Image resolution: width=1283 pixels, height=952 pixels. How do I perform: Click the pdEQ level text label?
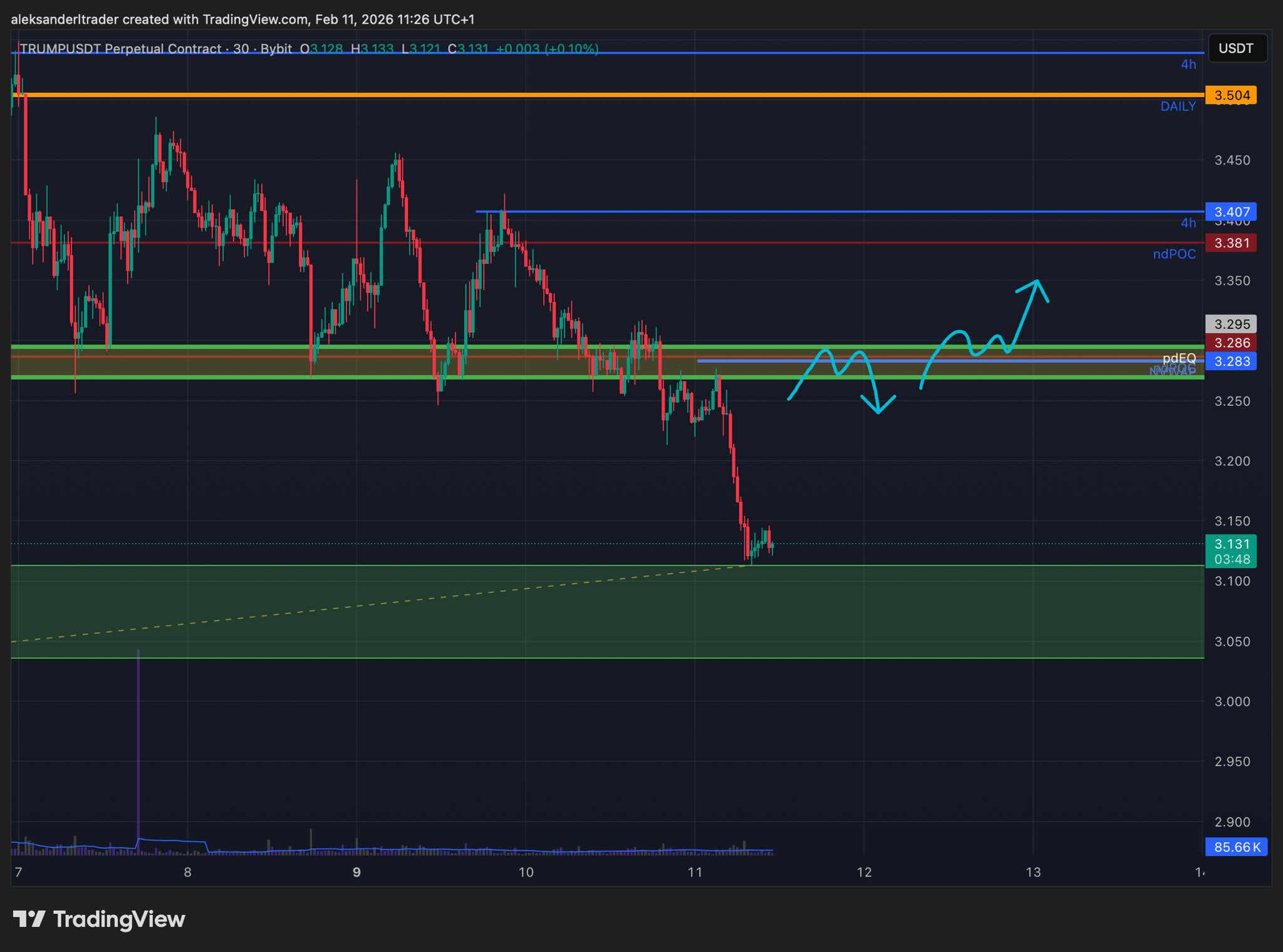1179,358
